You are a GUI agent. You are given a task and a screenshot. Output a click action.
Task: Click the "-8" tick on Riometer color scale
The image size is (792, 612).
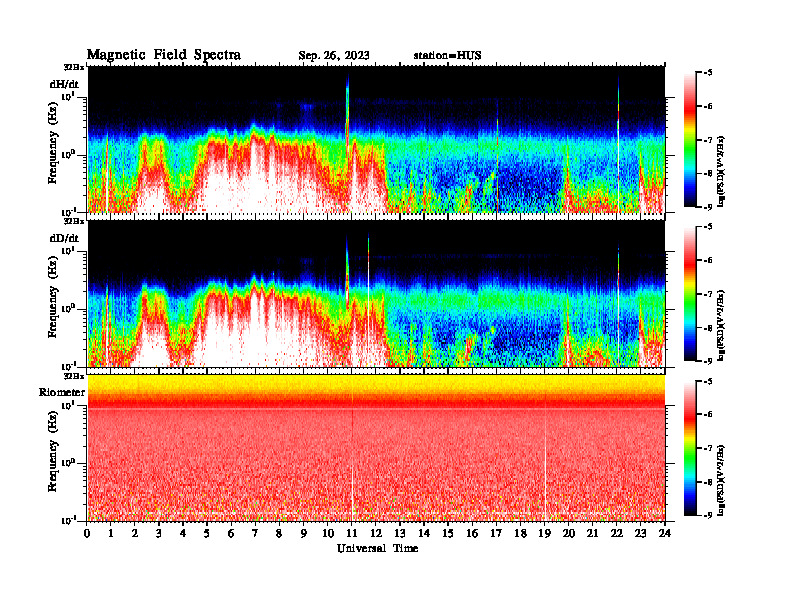click(708, 482)
